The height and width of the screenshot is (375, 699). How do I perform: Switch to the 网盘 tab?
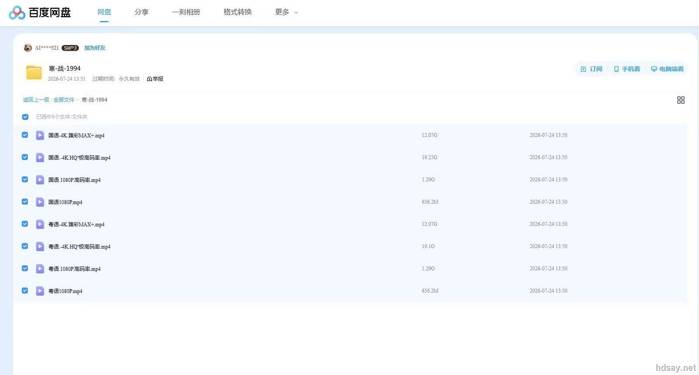tap(104, 12)
